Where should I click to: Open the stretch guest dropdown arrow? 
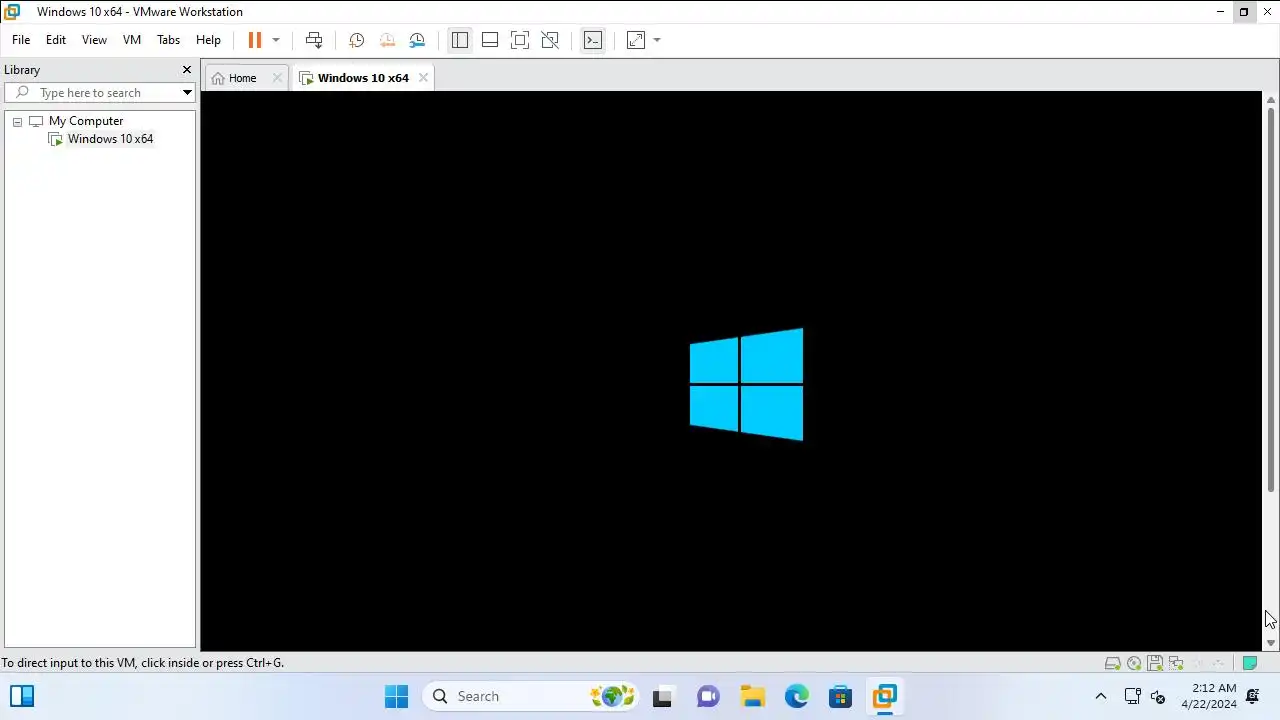pyautogui.click(x=657, y=40)
